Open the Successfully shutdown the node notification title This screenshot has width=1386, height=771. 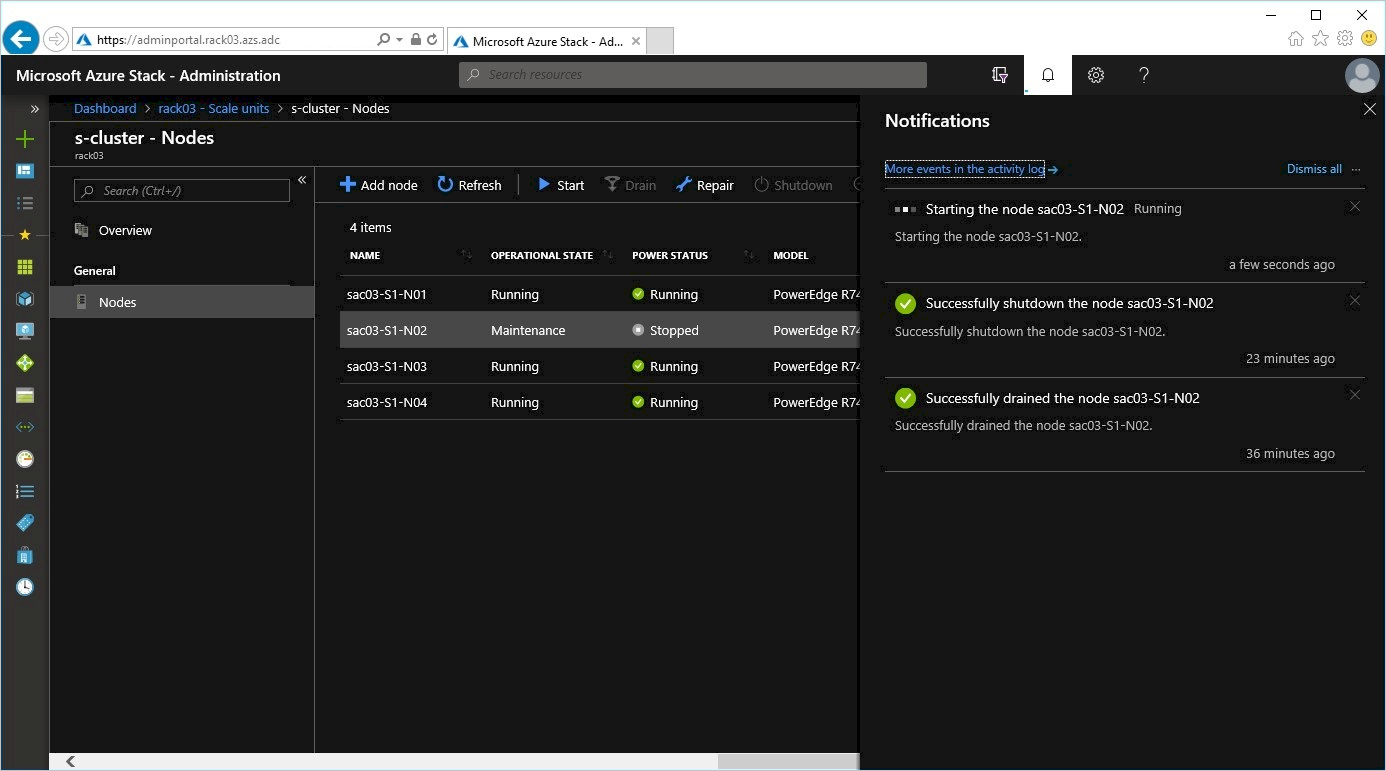[x=1070, y=303]
